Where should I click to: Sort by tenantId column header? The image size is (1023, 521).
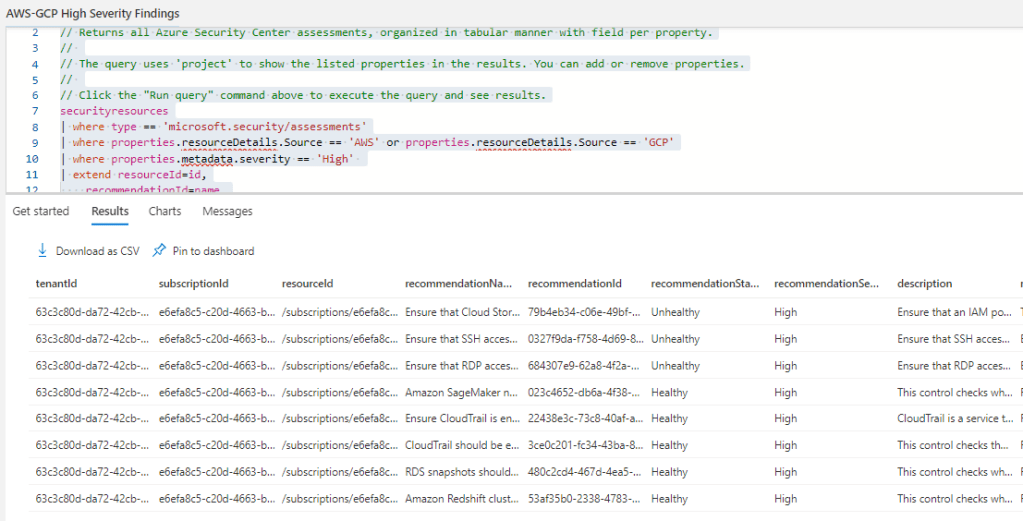tap(56, 284)
